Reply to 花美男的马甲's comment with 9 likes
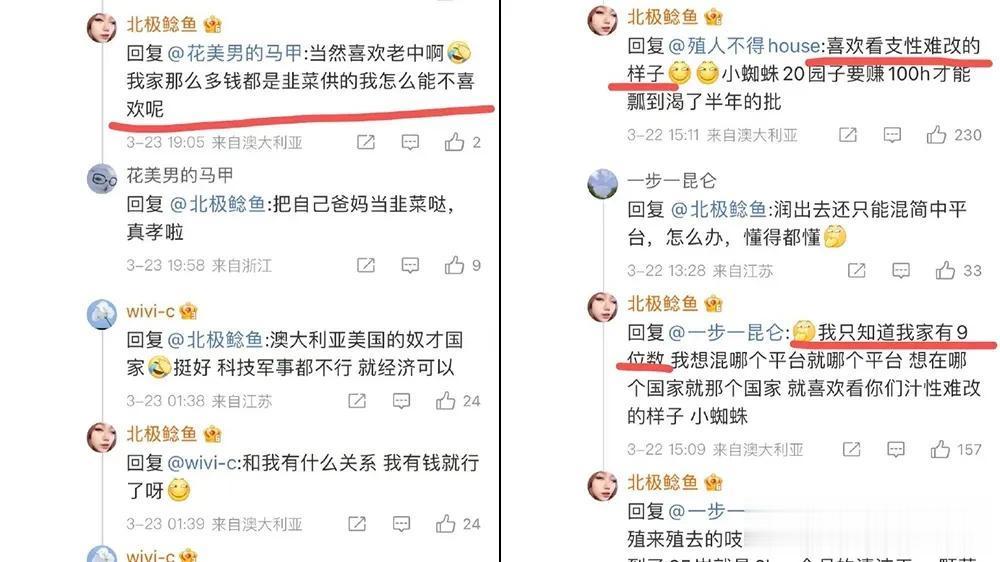1000x562 pixels. (x=410, y=265)
